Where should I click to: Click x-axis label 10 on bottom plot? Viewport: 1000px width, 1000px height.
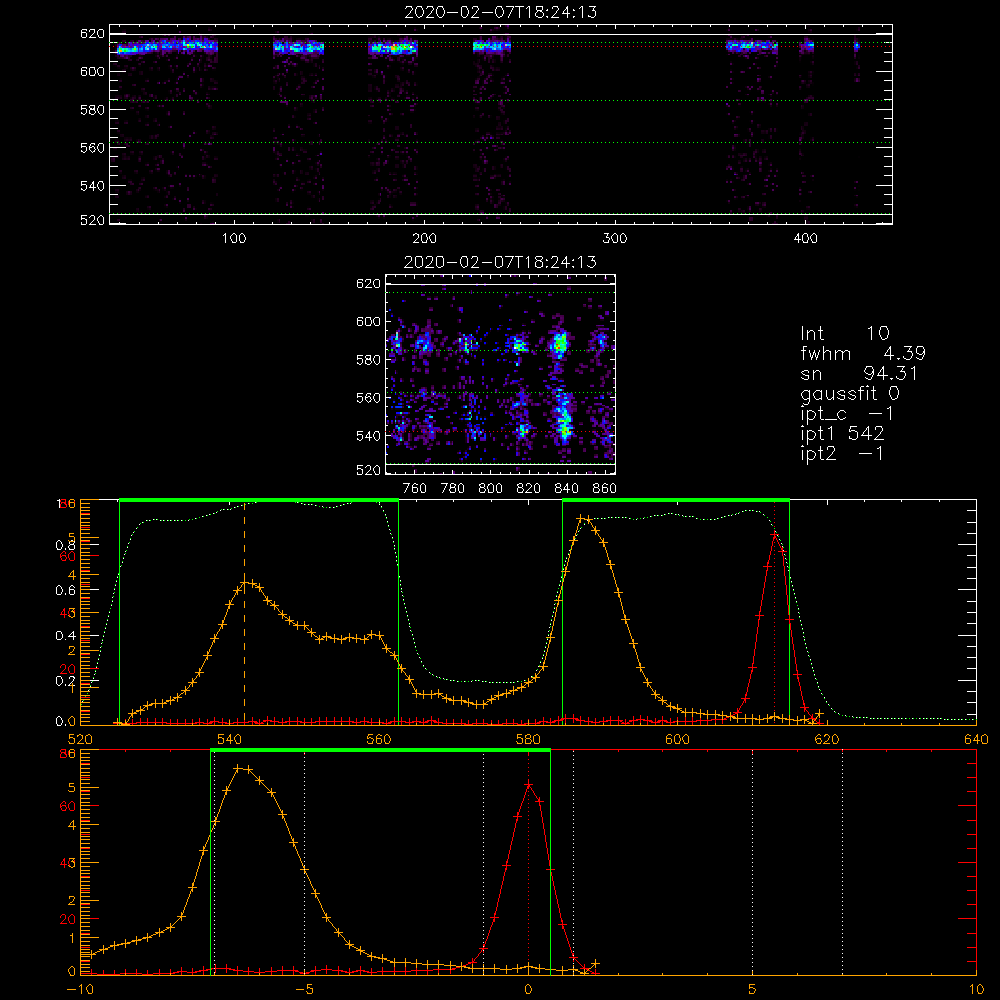(976, 990)
